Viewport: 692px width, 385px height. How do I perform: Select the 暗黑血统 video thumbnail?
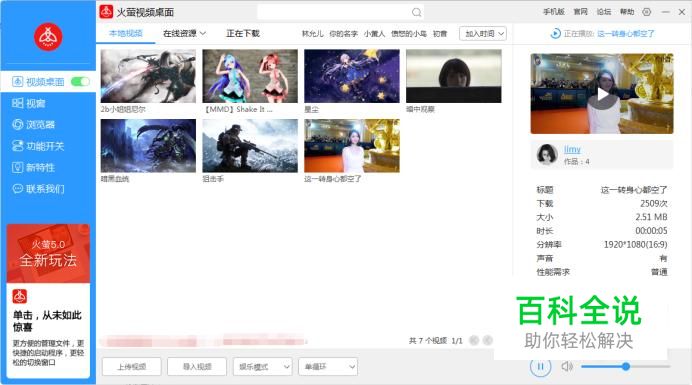148,146
